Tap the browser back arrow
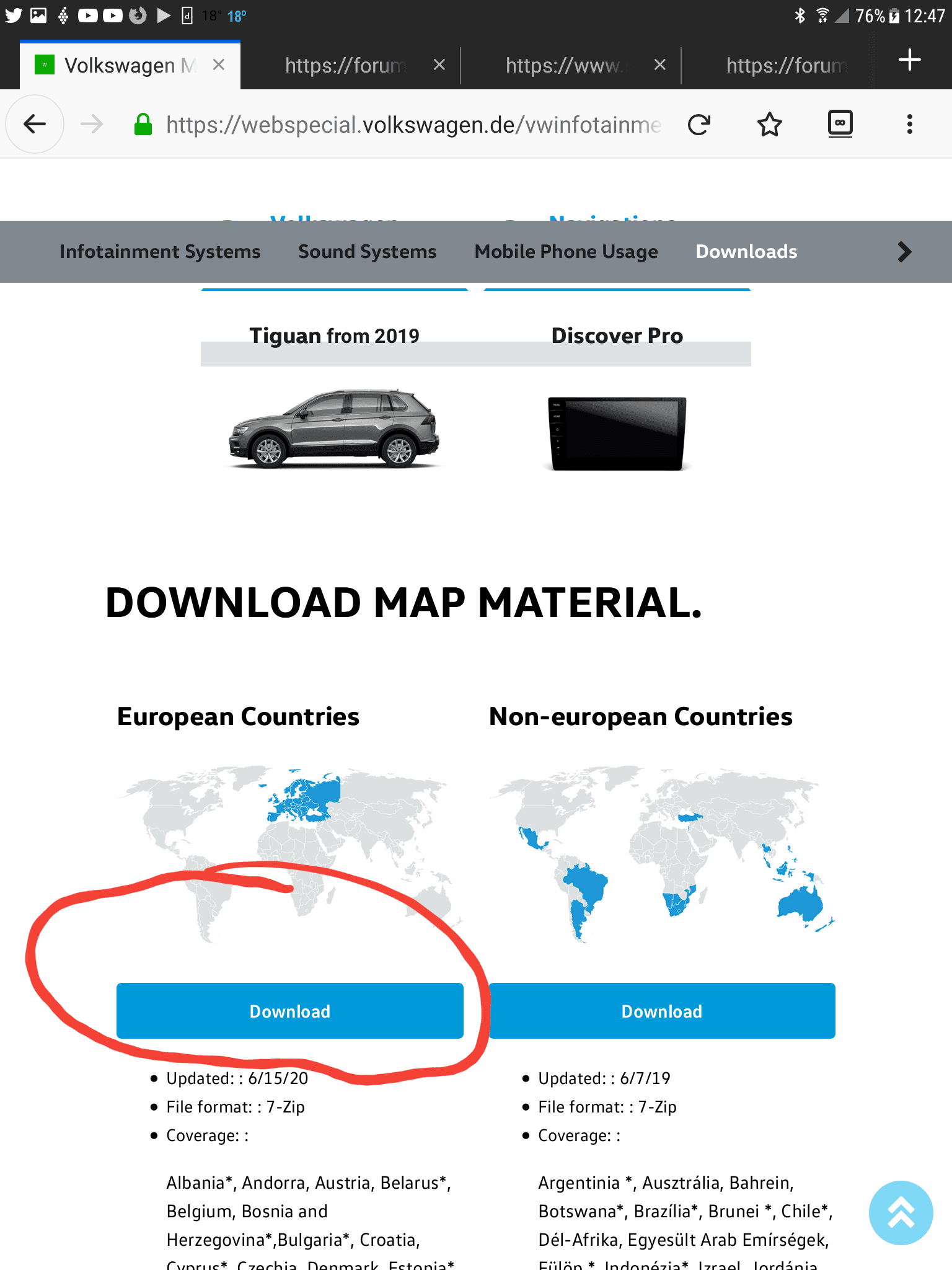 point(35,124)
